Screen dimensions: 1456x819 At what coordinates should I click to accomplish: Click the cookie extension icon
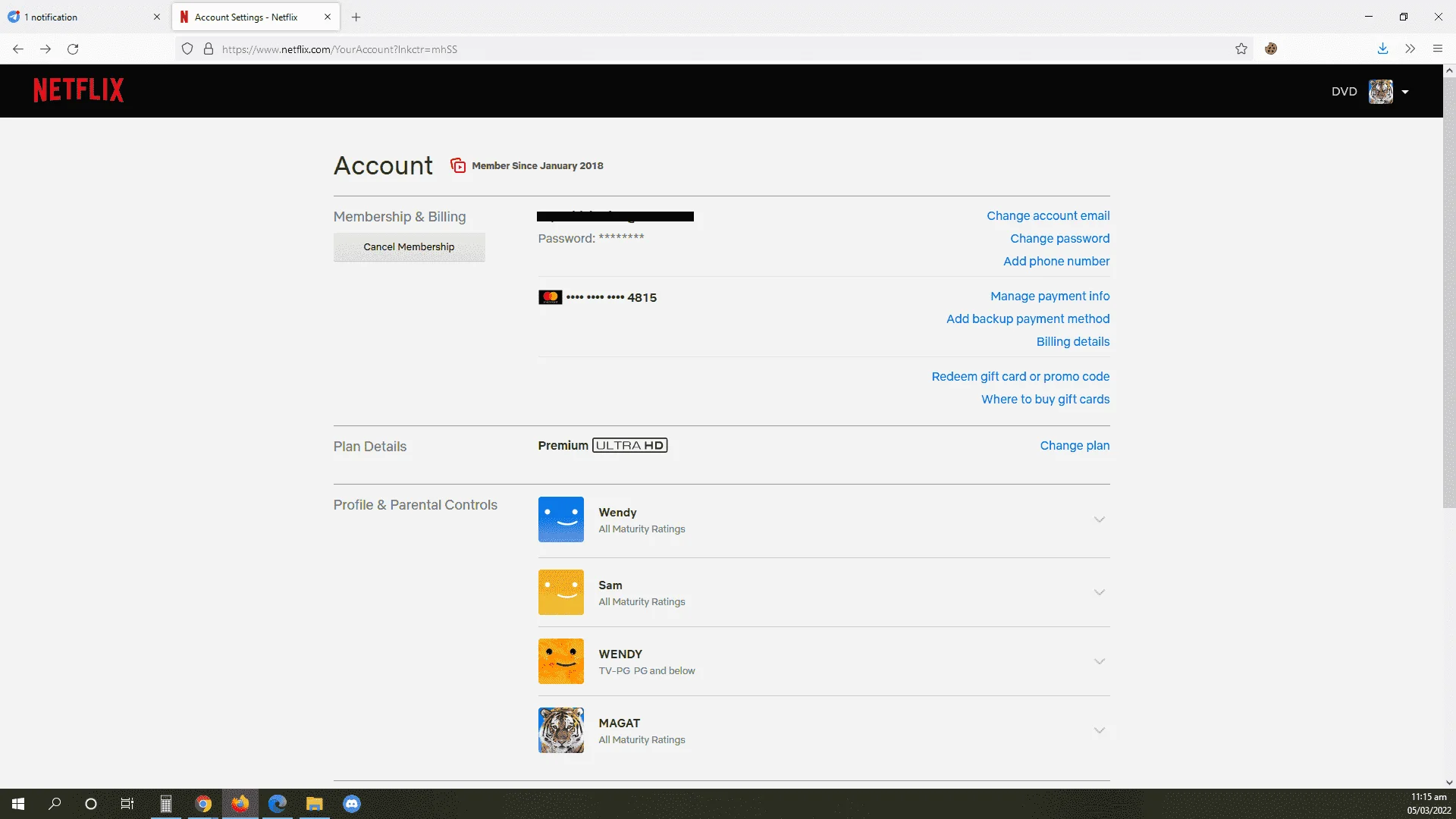[x=1271, y=49]
